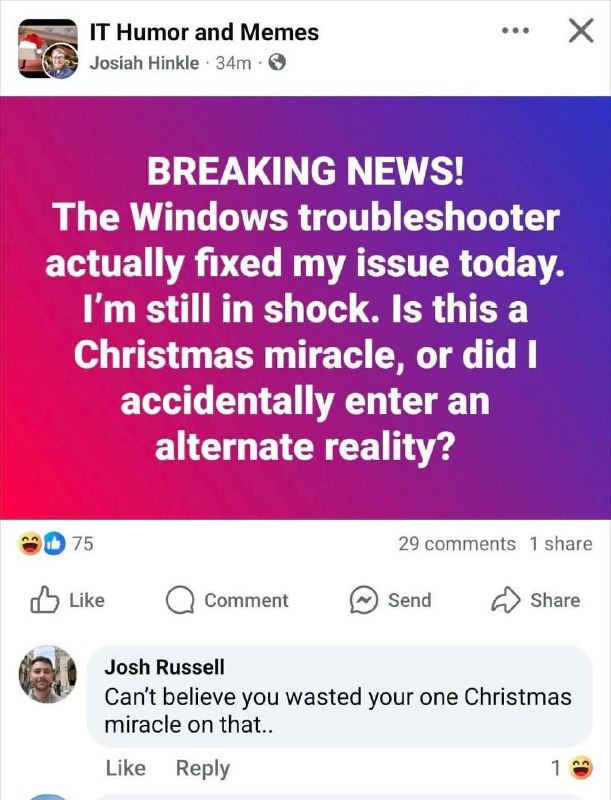This screenshot has width=611, height=800.
Task: Open the 1 share link
Action: pos(561,544)
